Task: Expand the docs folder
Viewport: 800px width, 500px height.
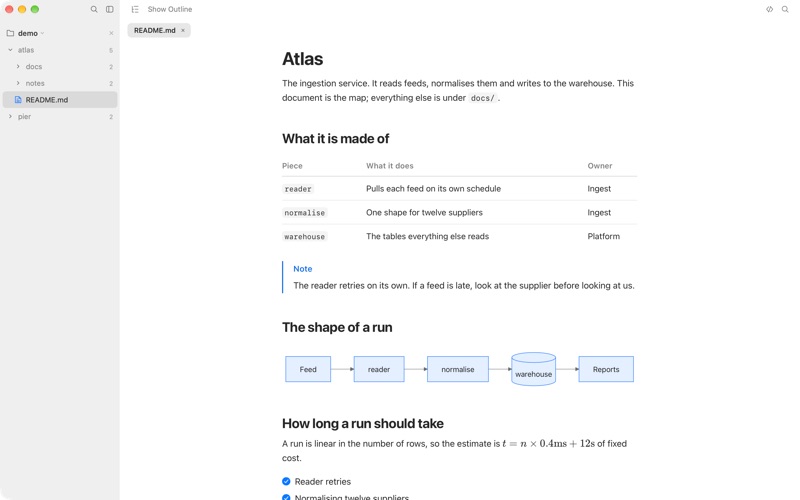Action: [x=18, y=67]
